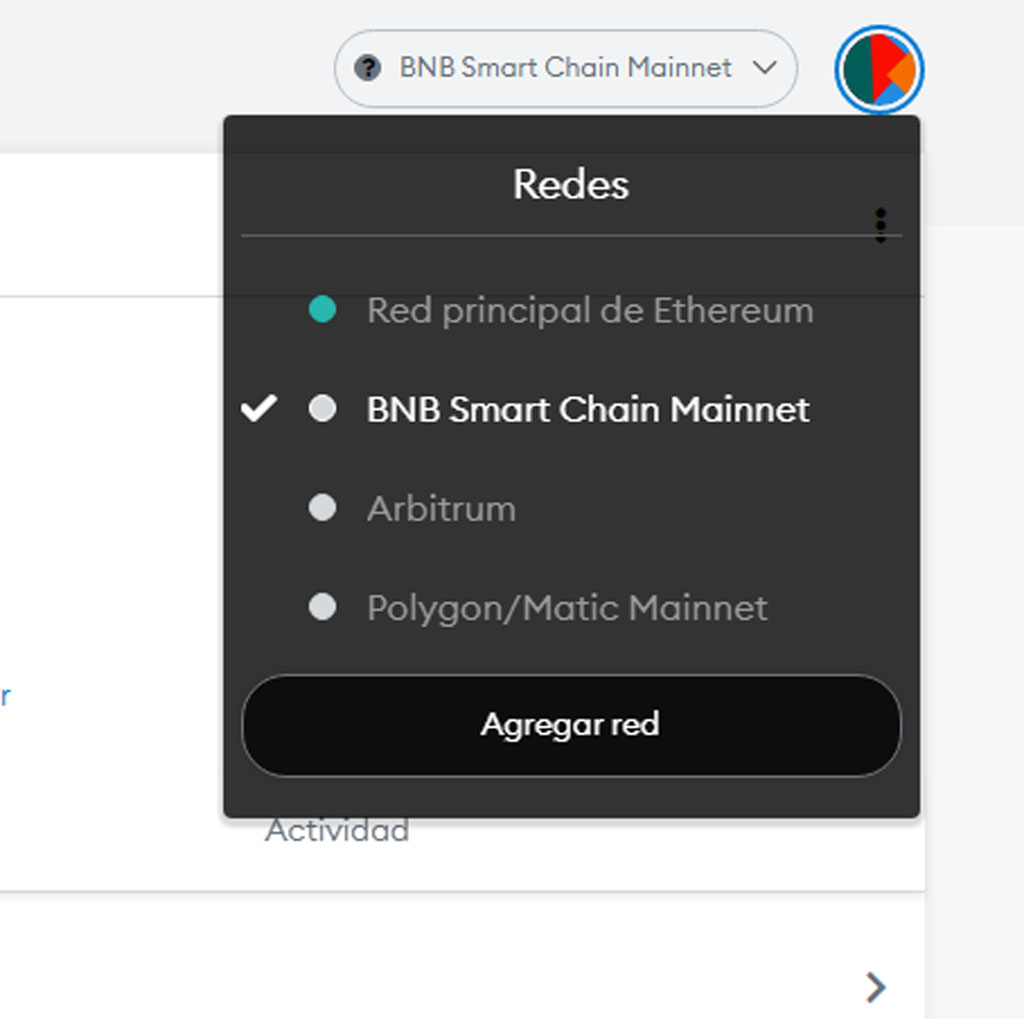
Task: Click the account avatar identicon
Action: point(879,69)
